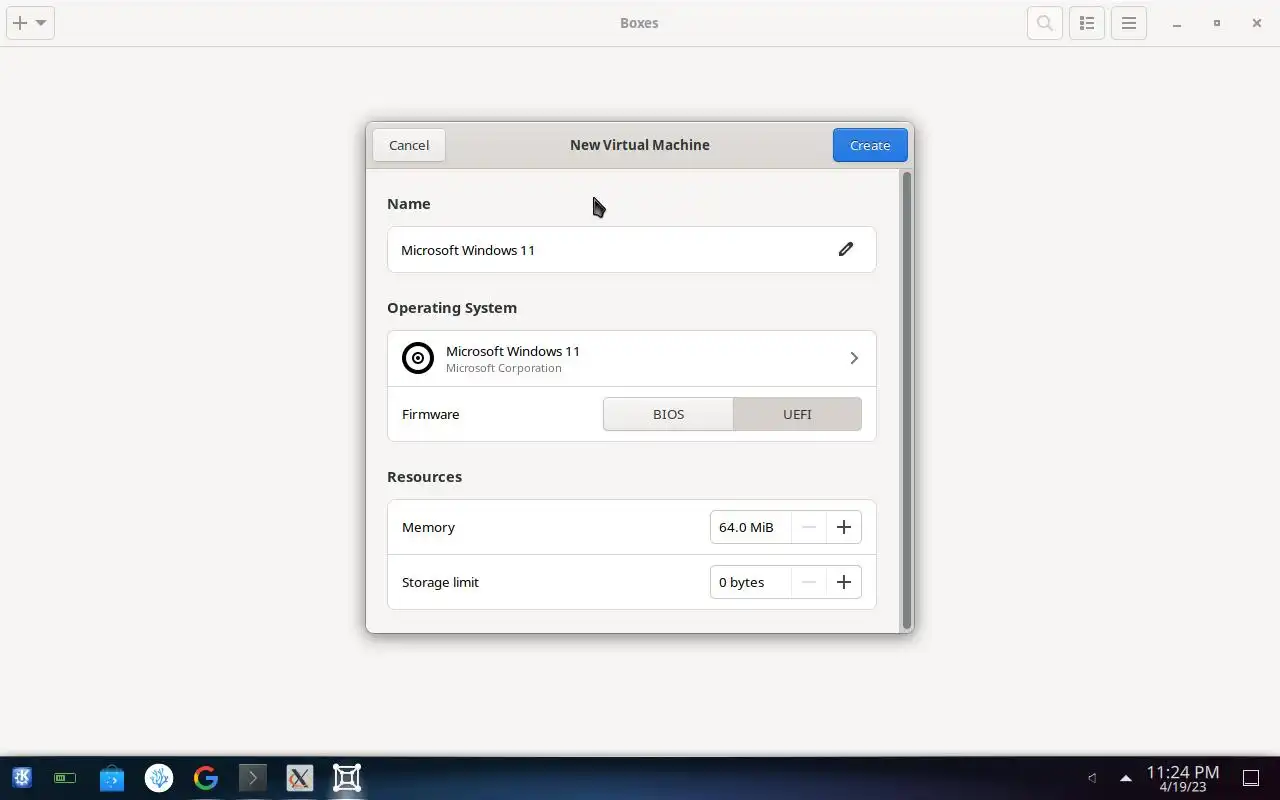
Task: Open the KDE application launcher
Action: (22, 778)
